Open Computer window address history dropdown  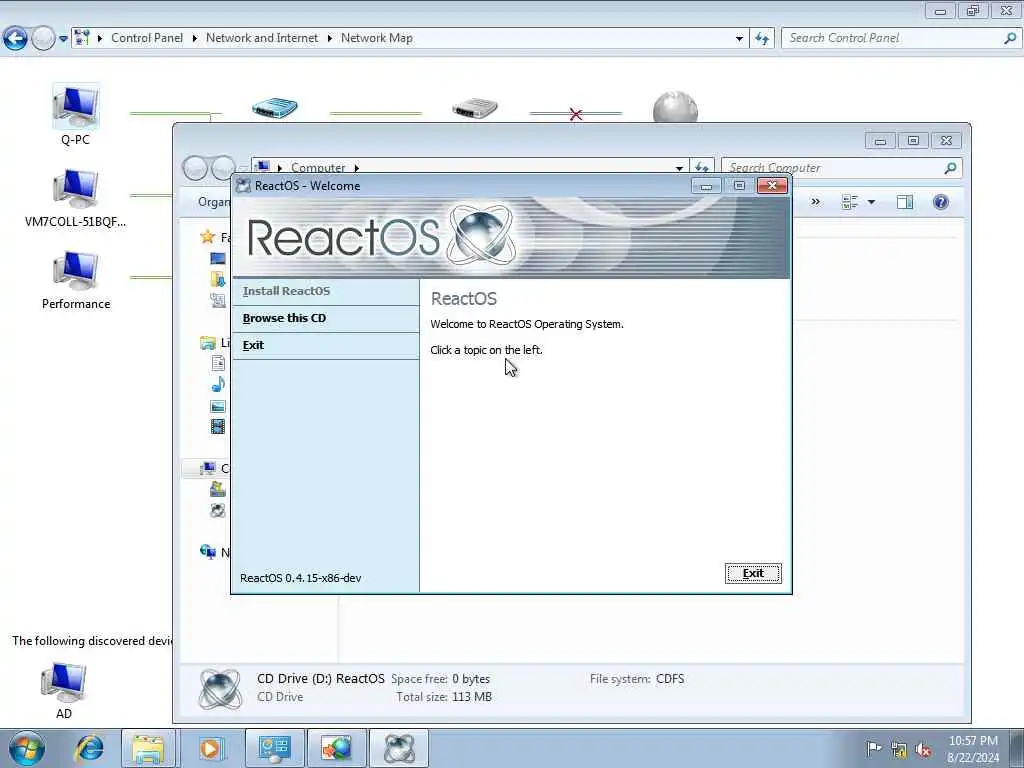coord(679,168)
